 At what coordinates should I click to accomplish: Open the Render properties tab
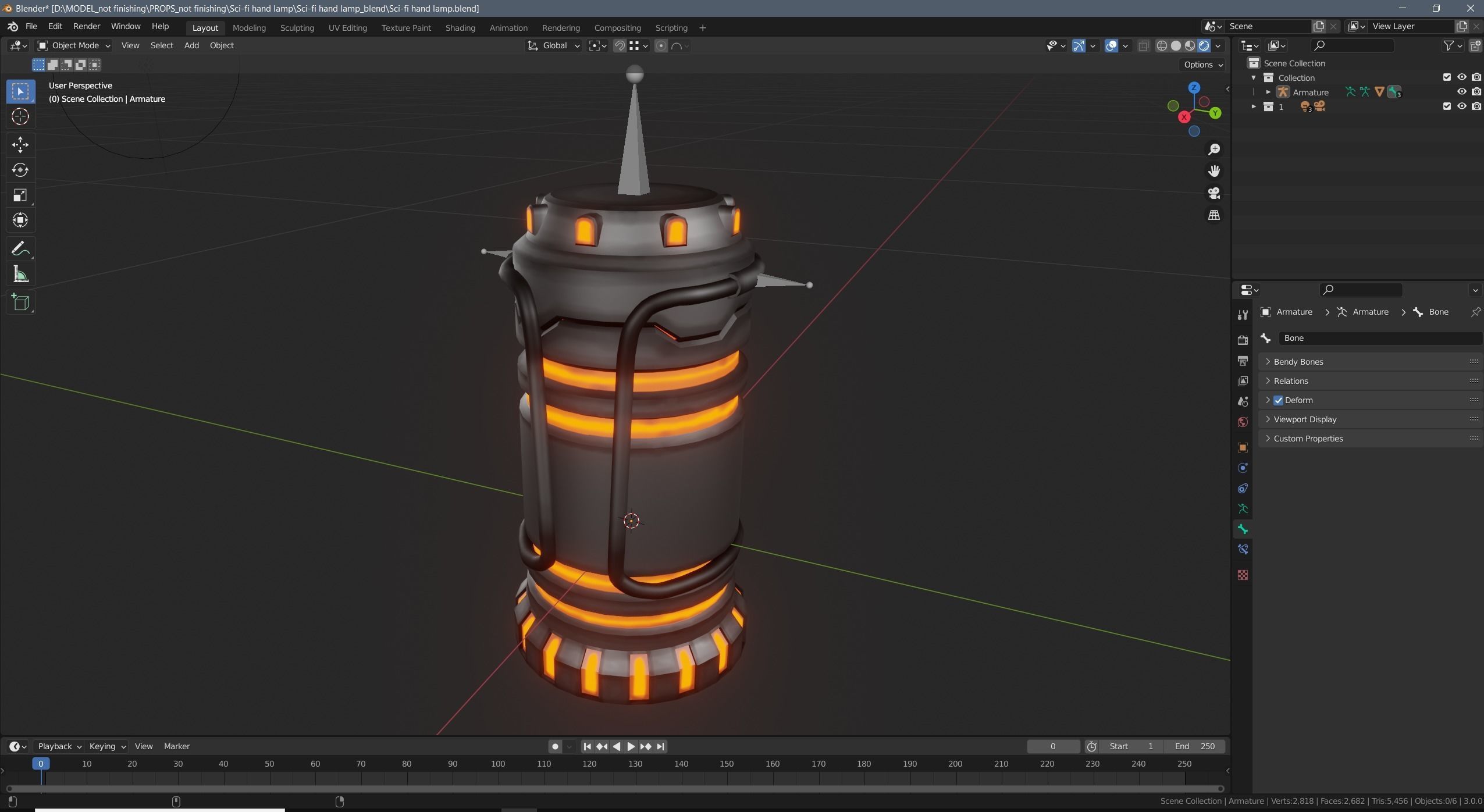pyautogui.click(x=1243, y=340)
